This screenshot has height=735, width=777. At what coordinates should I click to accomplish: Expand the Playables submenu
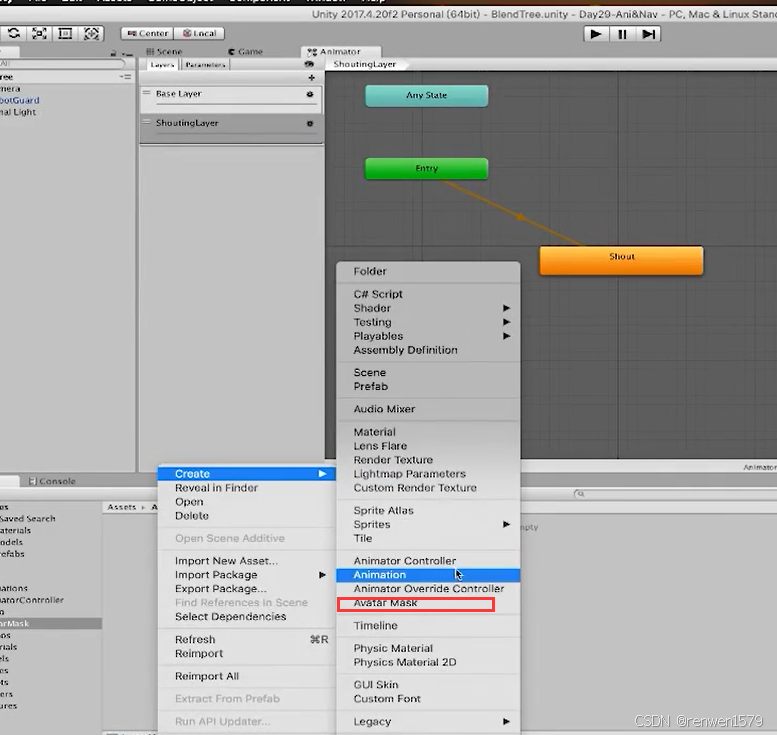coord(428,336)
